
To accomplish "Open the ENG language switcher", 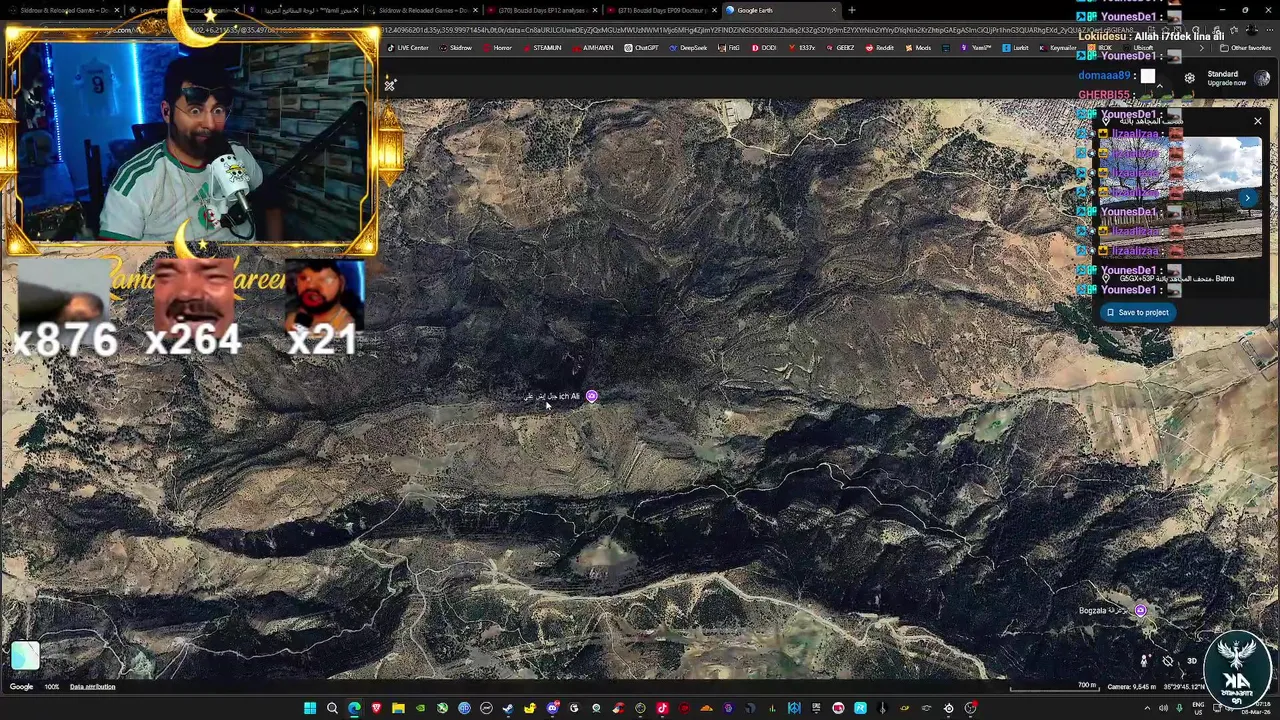I will click(x=1198, y=708).
